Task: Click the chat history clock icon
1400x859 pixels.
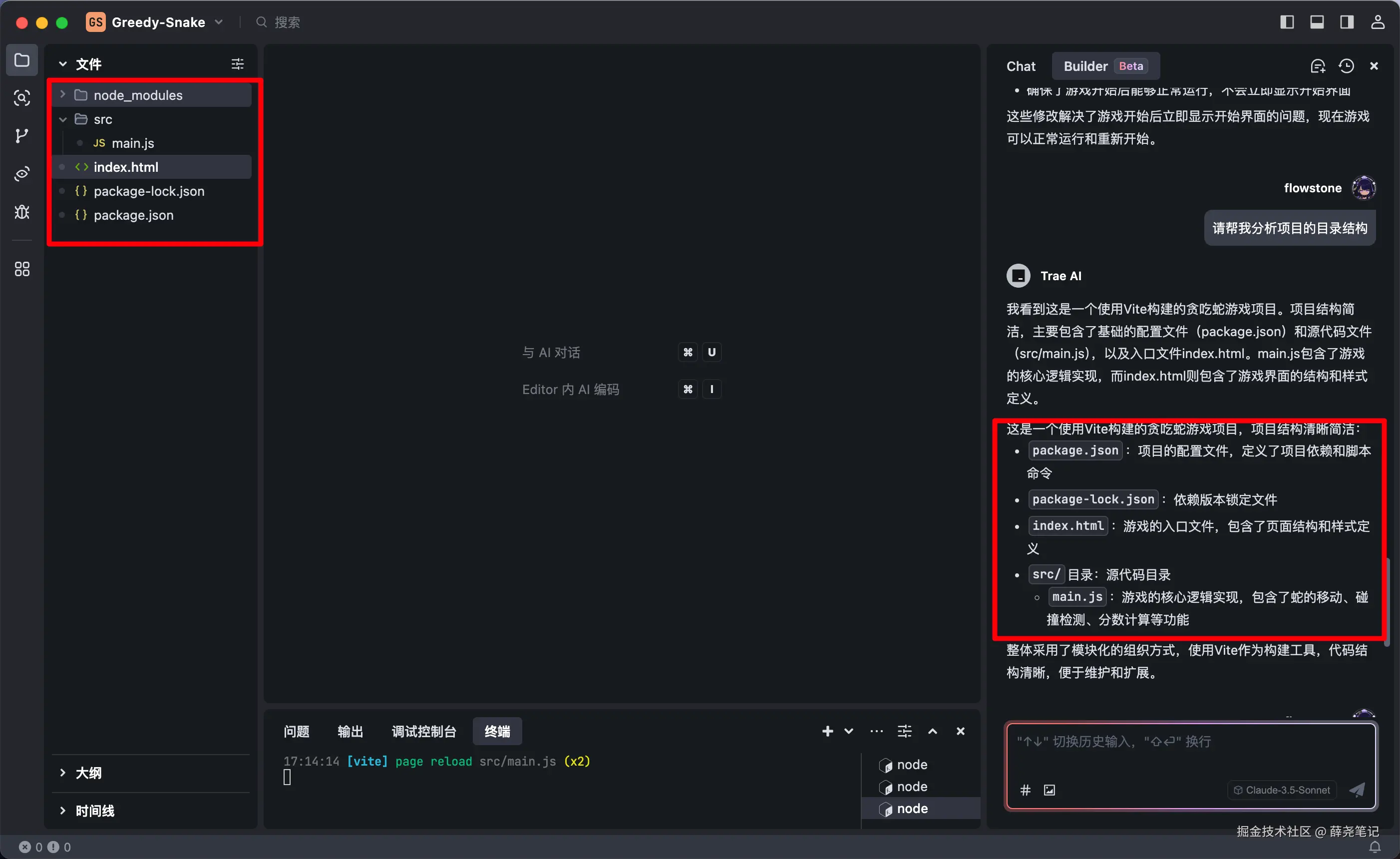Action: [1346, 66]
